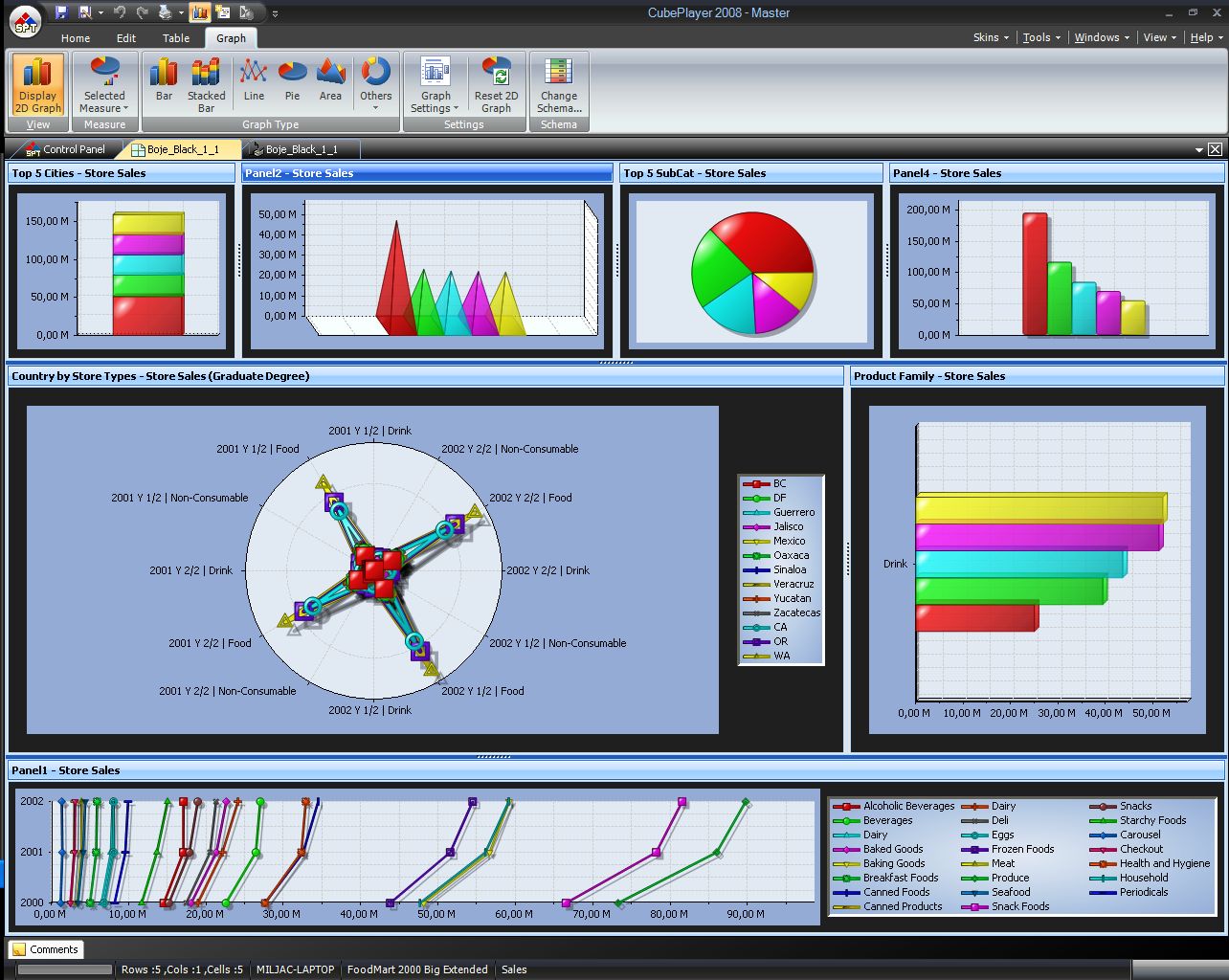Open the dropdown arrow next to Save As icon

click(x=100, y=13)
